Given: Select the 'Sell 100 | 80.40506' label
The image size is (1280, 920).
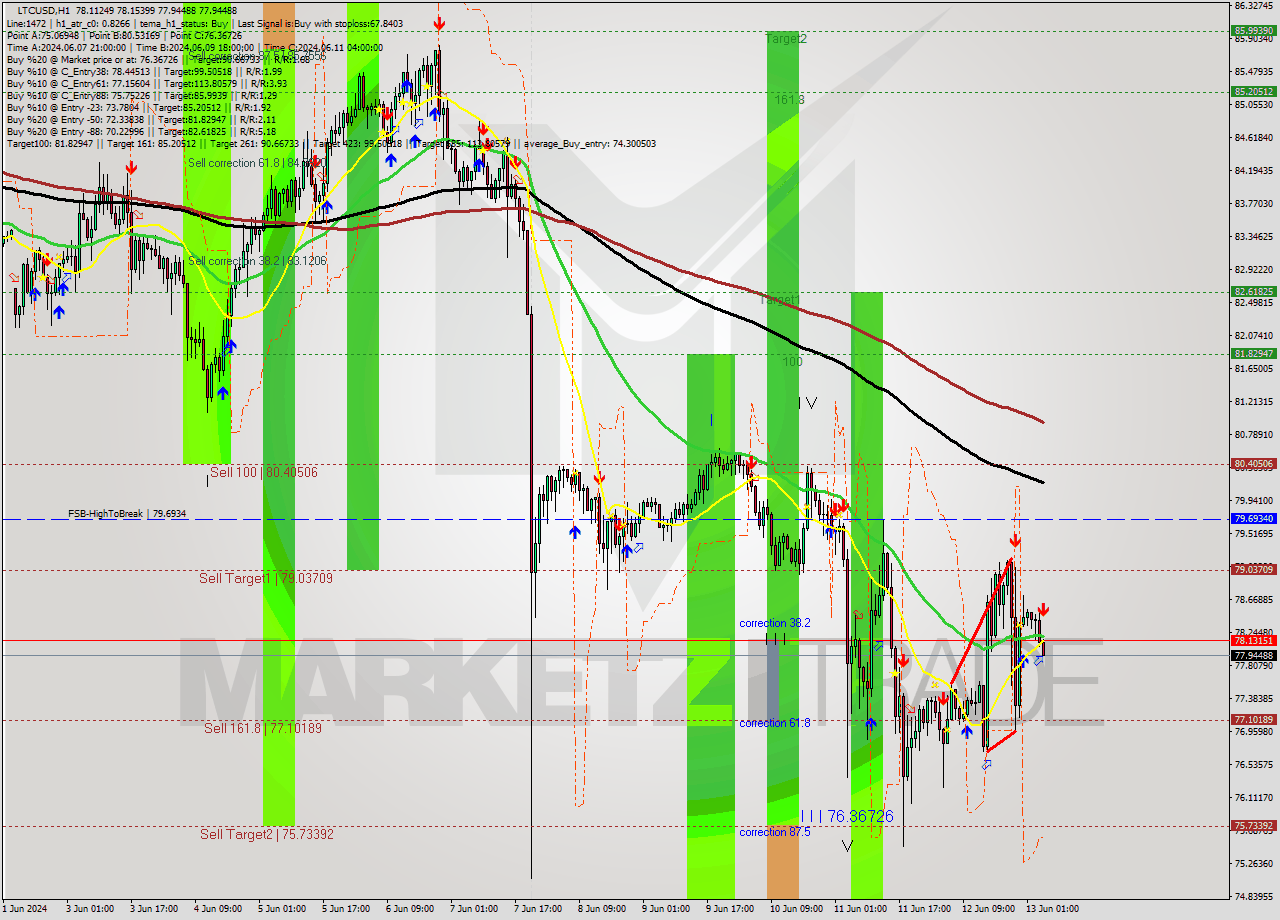Looking at the screenshot, I should [x=264, y=473].
